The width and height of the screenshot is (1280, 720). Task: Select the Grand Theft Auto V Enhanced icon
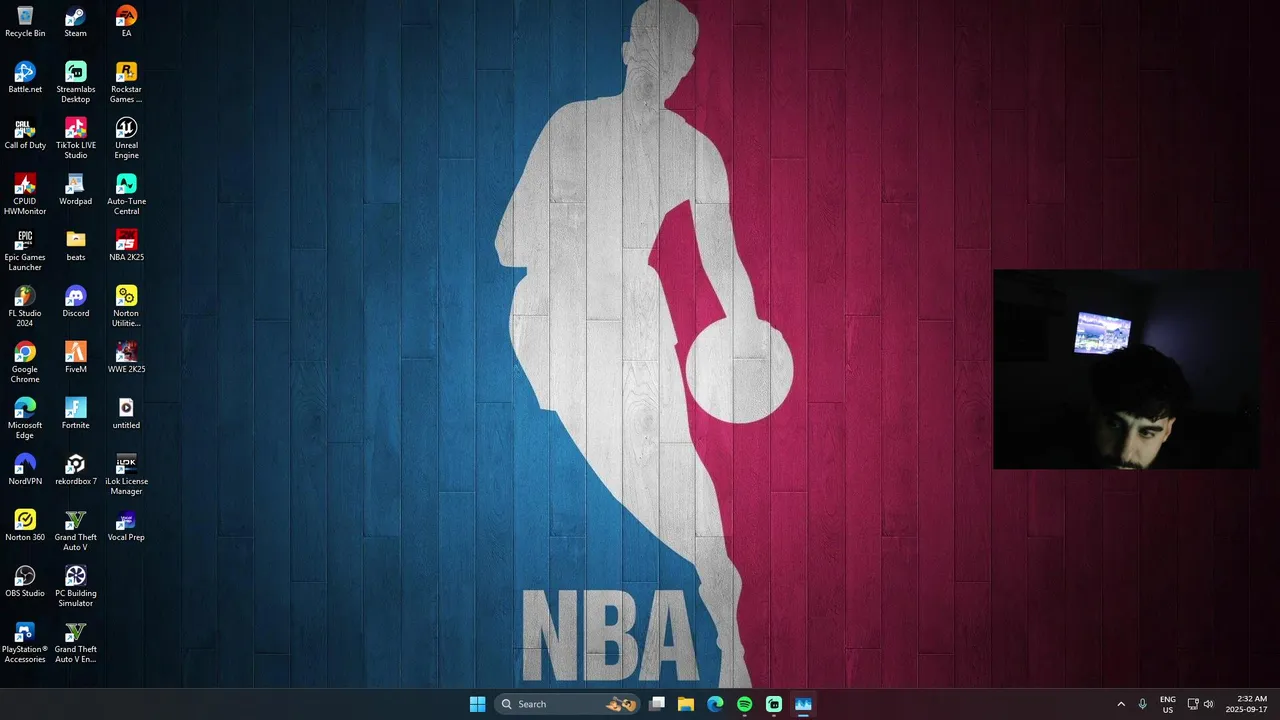[75, 642]
